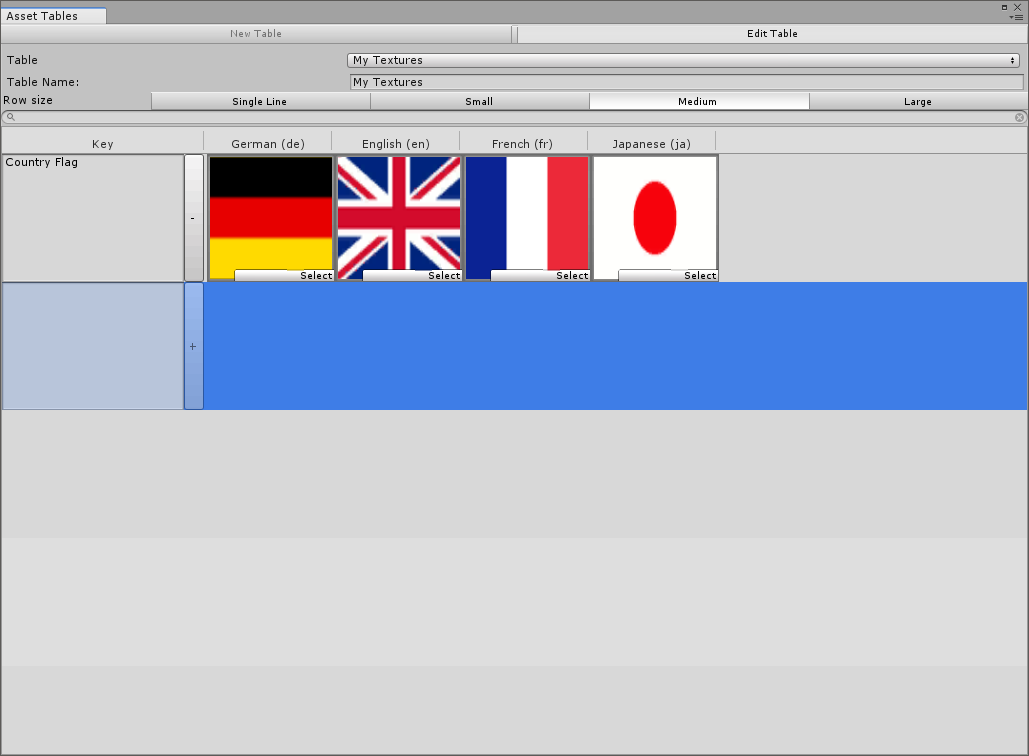Open the My Textures table dropdown
This screenshot has width=1029, height=756.
pyautogui.click(x=685, y=60)
